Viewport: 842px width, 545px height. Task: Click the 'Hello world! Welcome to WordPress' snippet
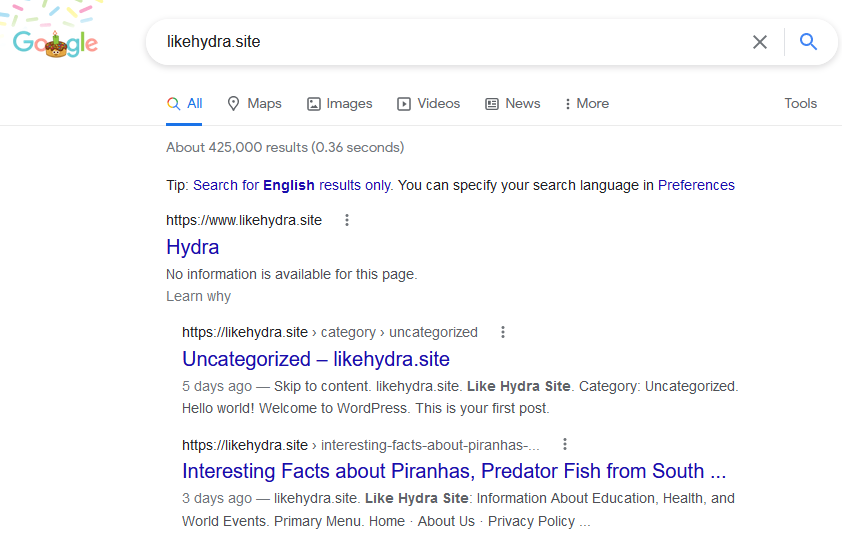365,409
